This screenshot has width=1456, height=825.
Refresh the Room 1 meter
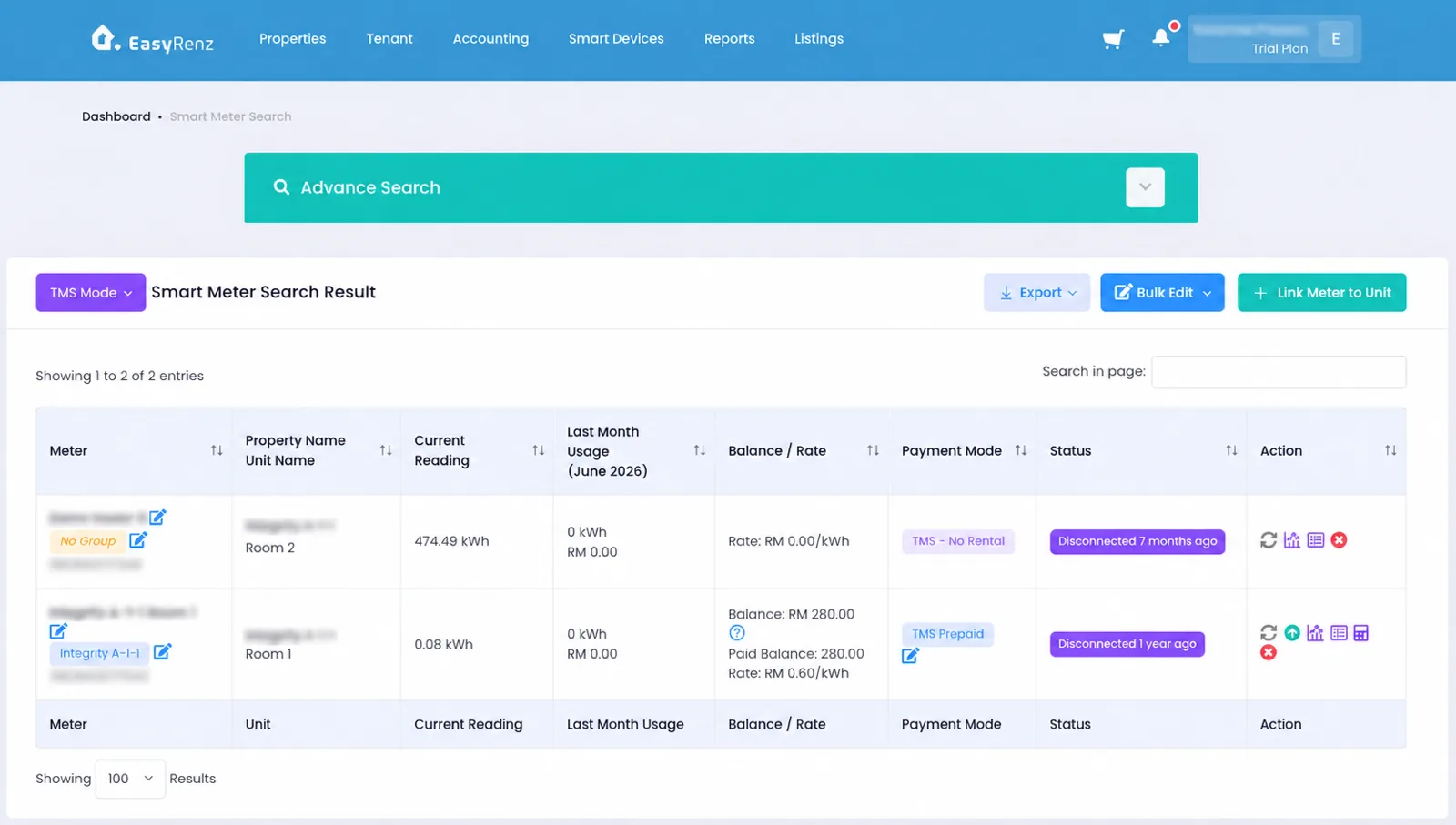click(x=1268, y=633)
